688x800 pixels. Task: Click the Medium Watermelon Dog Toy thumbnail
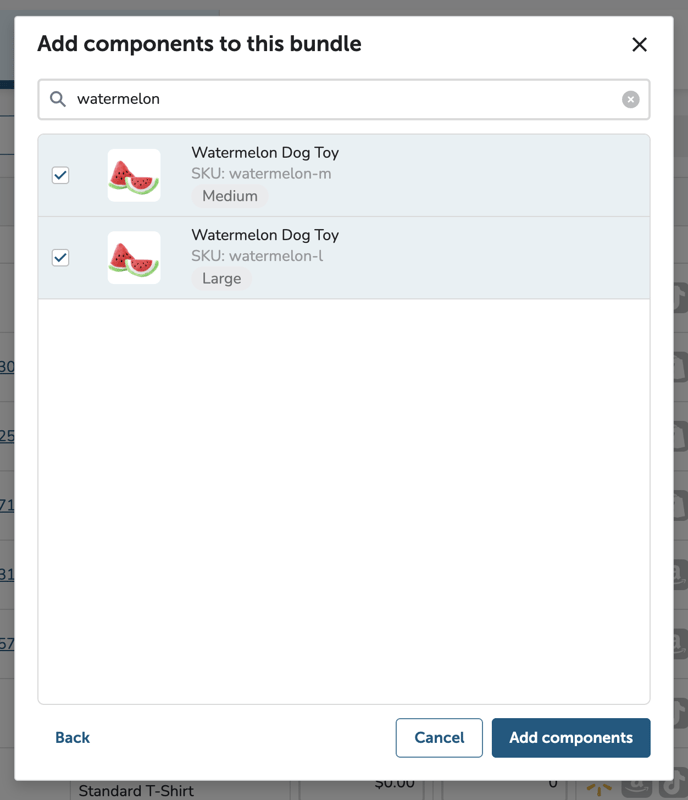click(134, 175)
